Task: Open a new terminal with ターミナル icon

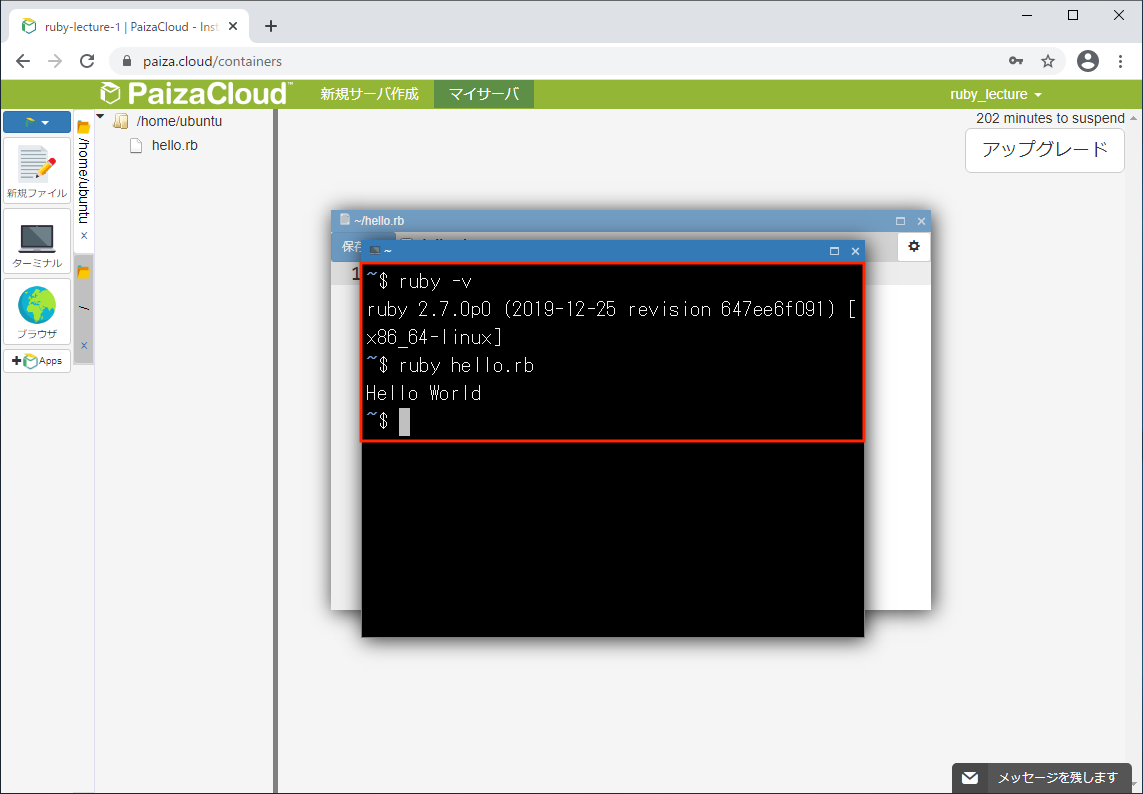Action: pos(37,243)
